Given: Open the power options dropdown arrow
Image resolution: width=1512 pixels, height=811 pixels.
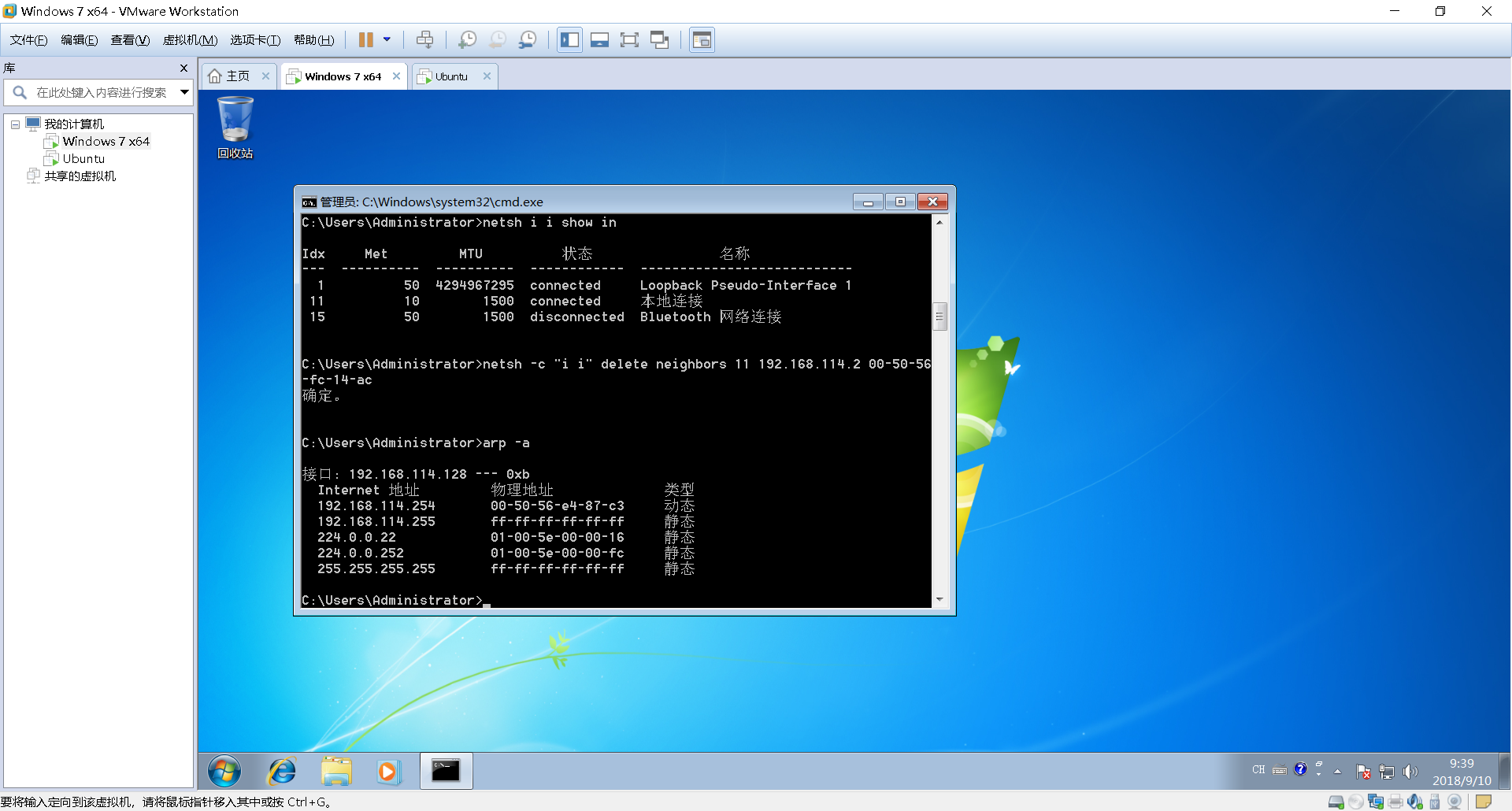Looking at the screenshot, I should click(387, 39).
